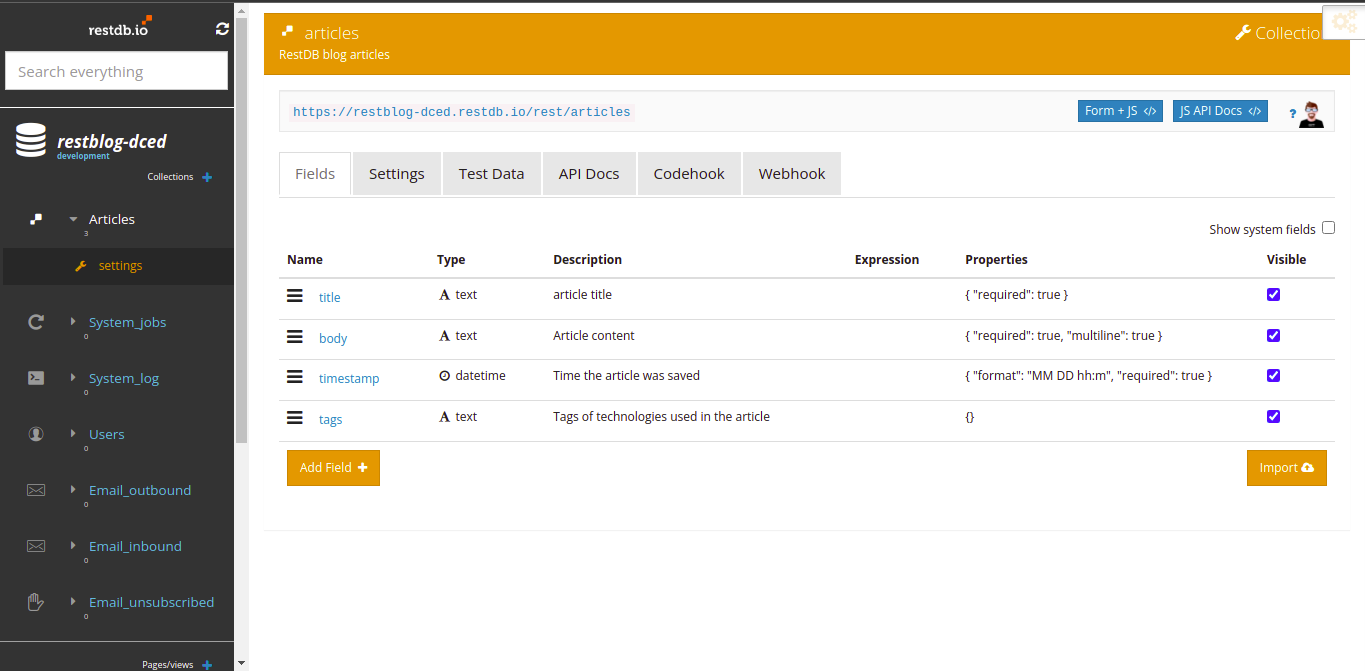Add a page/view with the plus icon
Image resolution: width=1365 pixels, height=671 pixels.
(207, 665)
